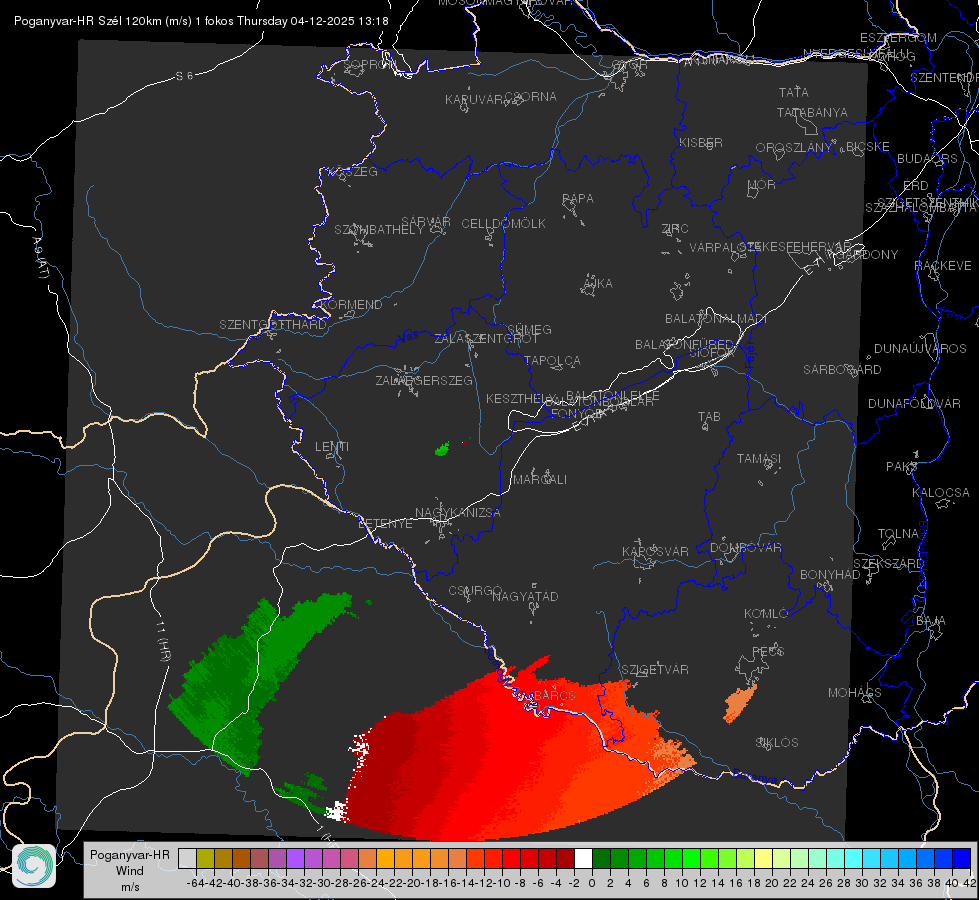979x900 pixels.
Task: Click the 'SIKLÓS' city label
Action: point(777,743)
